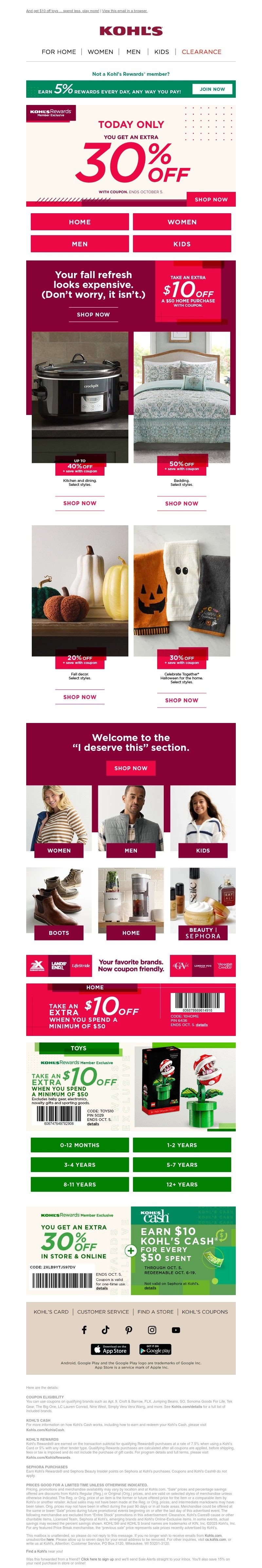Visit the Pinterest social icon

coord(129,1330)
